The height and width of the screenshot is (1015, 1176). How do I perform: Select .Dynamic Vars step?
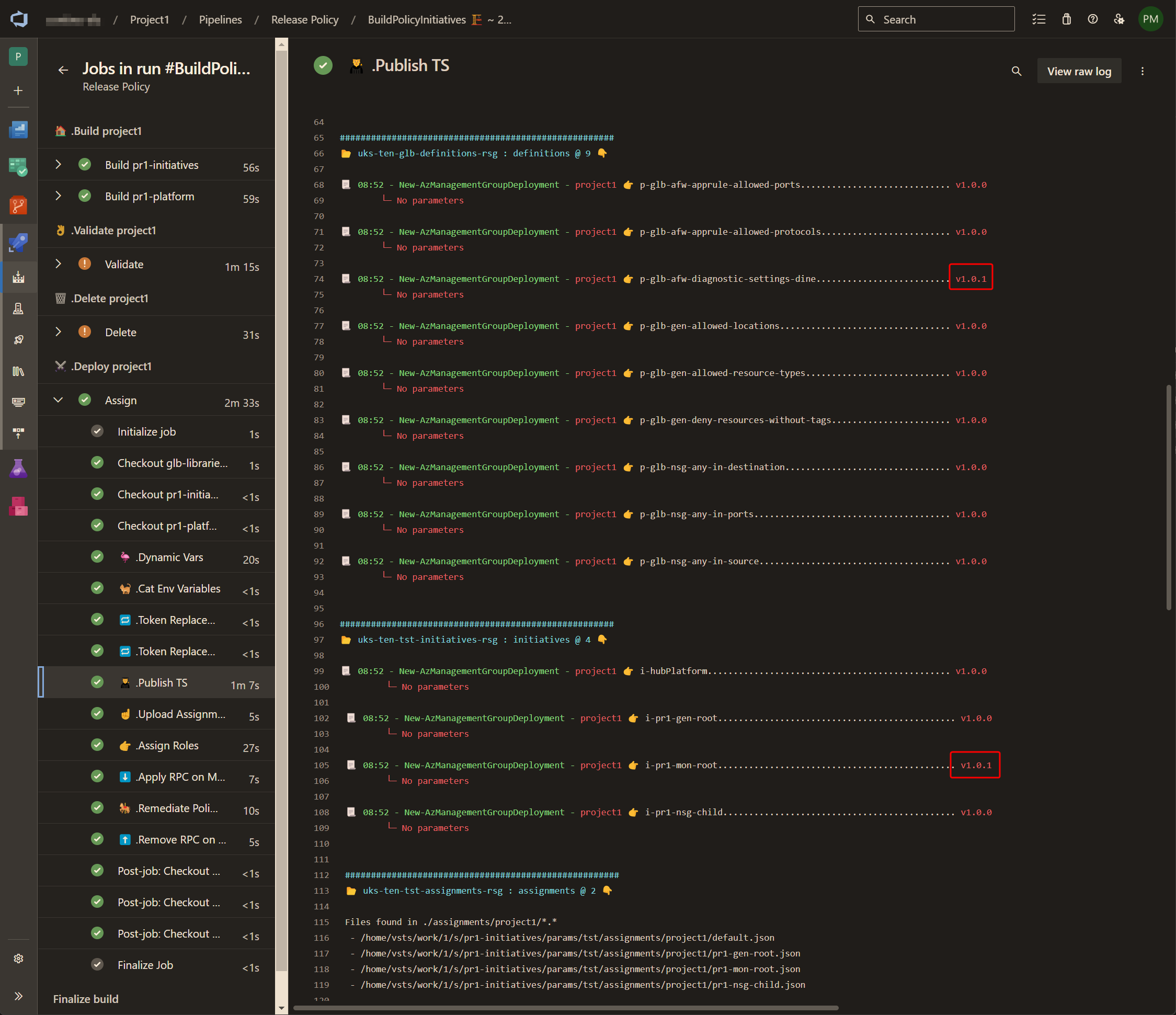point(157,557)
